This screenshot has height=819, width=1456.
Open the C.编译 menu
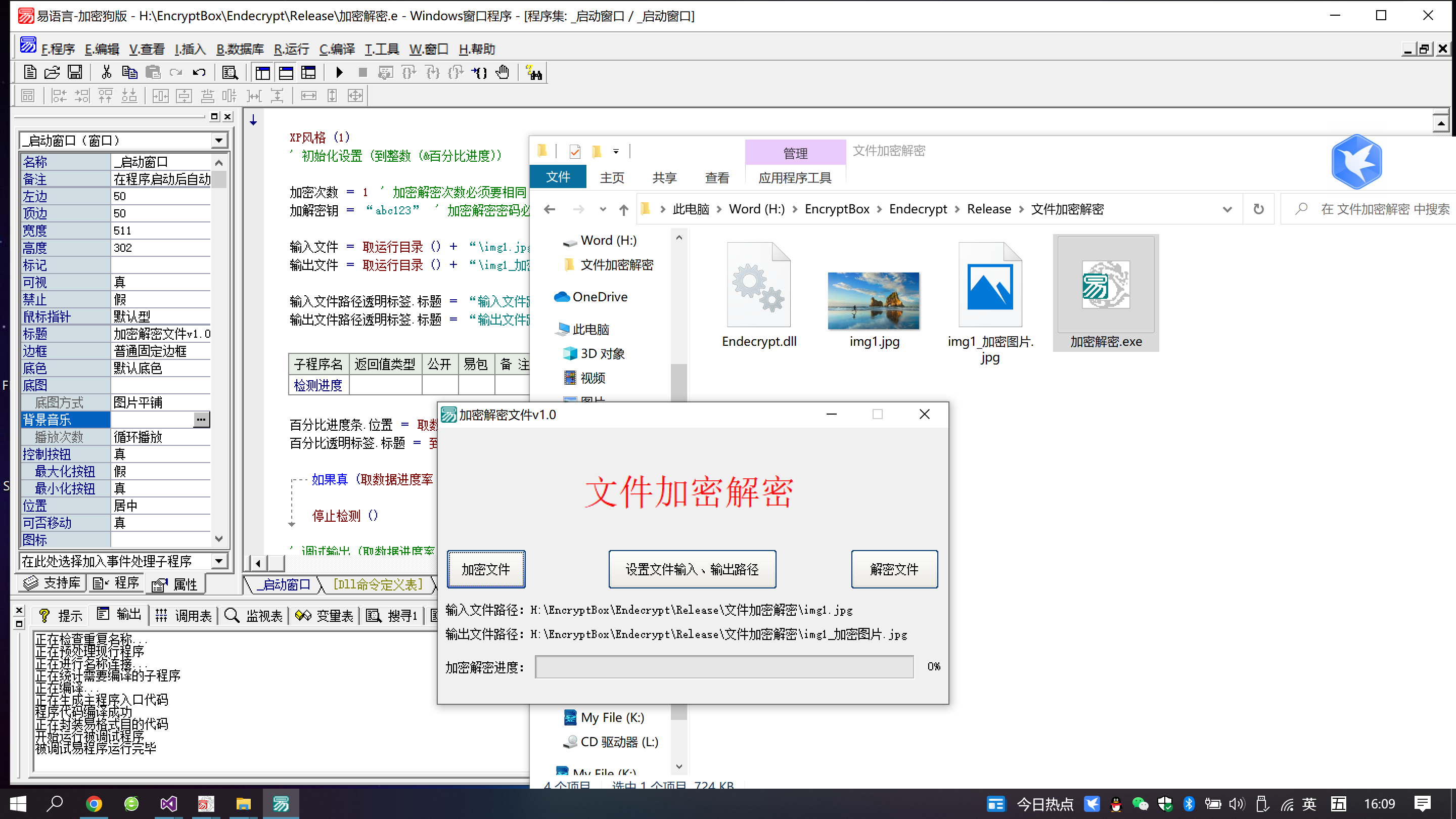click(x=337, y=49)
